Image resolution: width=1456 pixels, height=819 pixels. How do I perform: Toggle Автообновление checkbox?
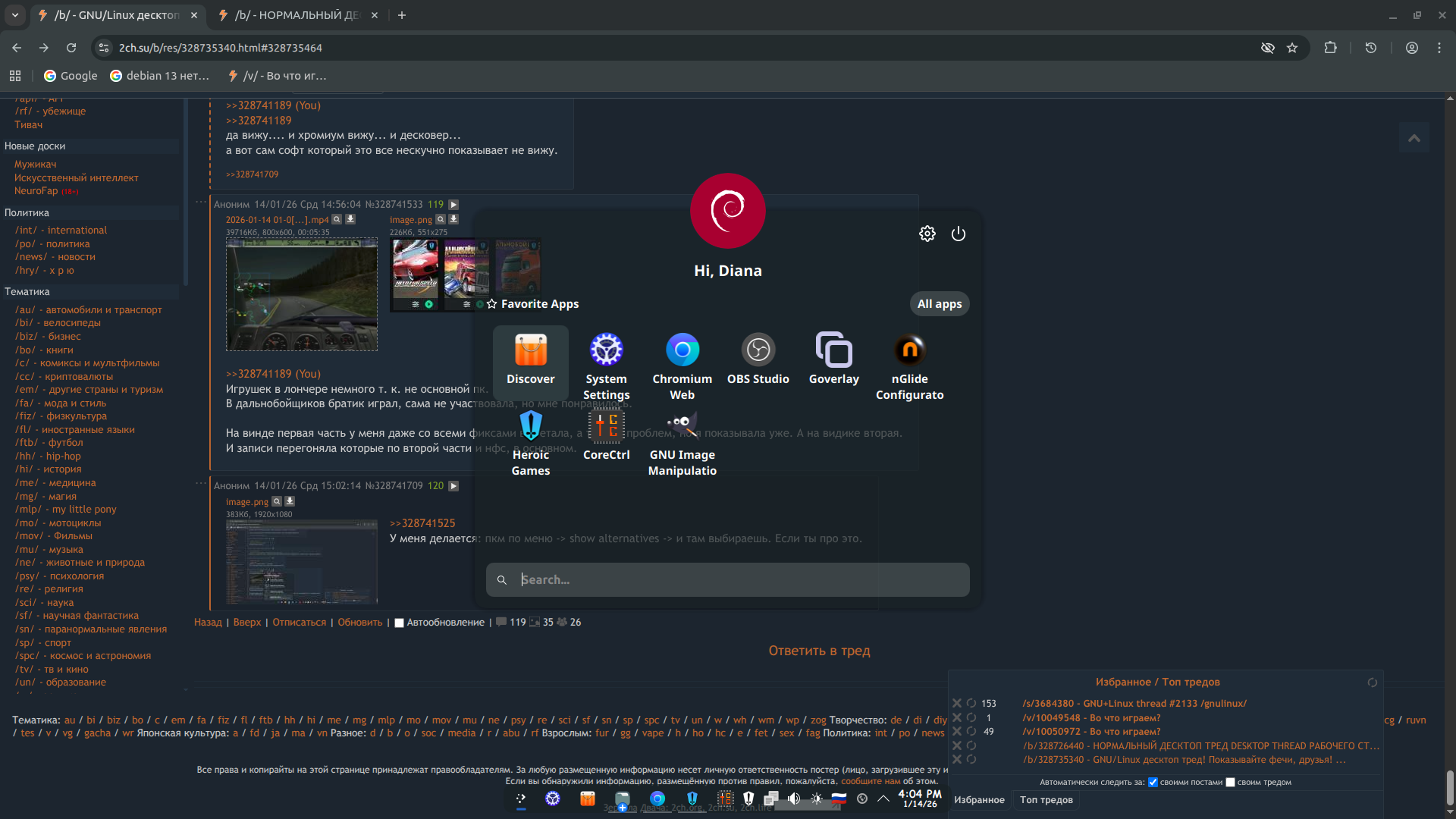(x=399, y=623)
